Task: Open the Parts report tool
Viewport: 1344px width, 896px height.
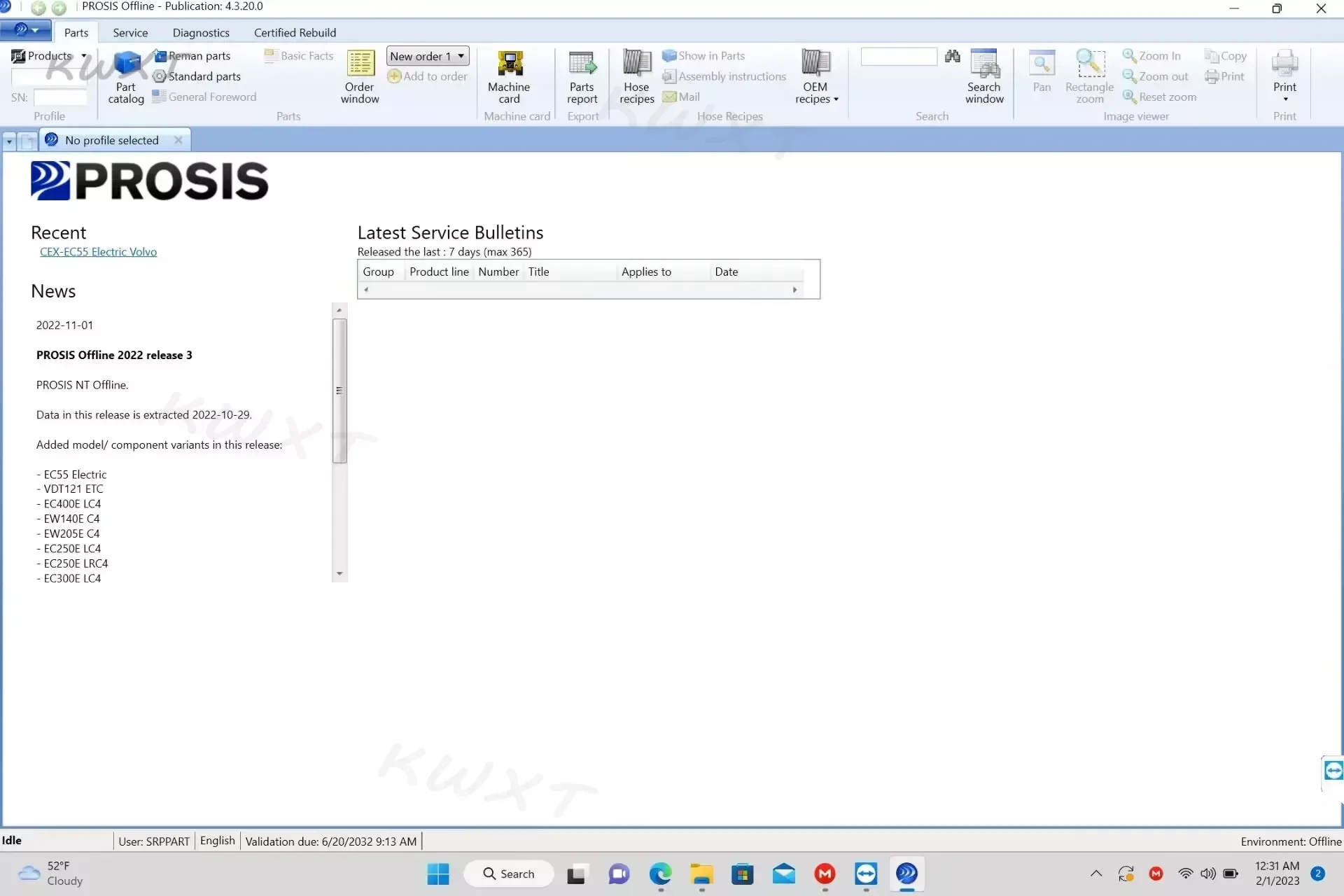Action: point(581,75)
